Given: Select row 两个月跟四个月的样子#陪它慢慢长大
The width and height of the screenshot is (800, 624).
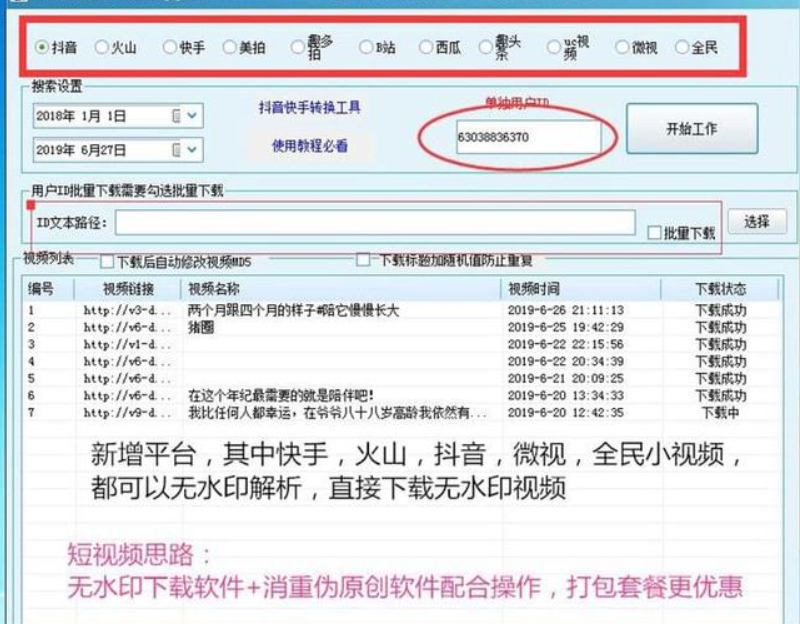Looking at the screenshot, I should click(x=402, y=310).
